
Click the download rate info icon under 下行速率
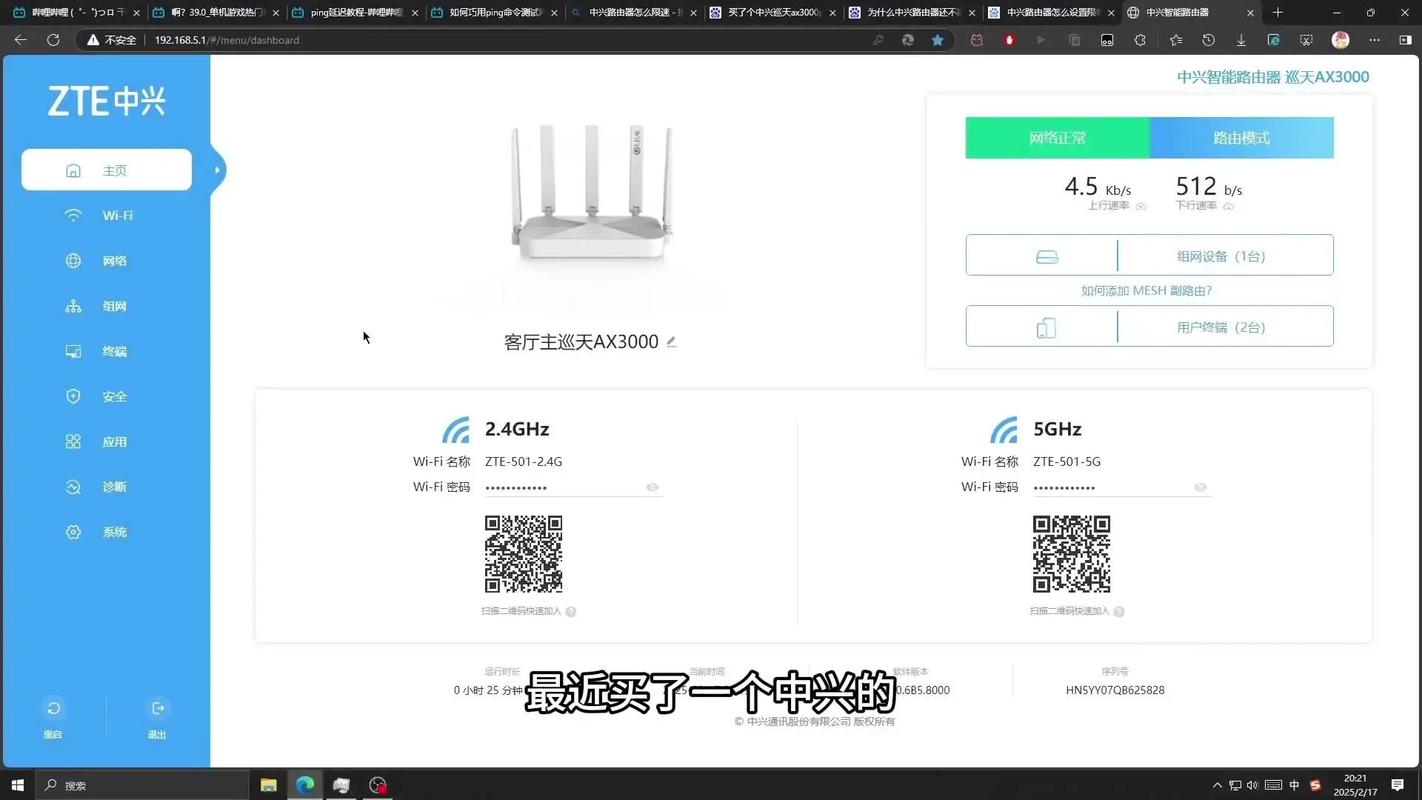(1229, 206)
